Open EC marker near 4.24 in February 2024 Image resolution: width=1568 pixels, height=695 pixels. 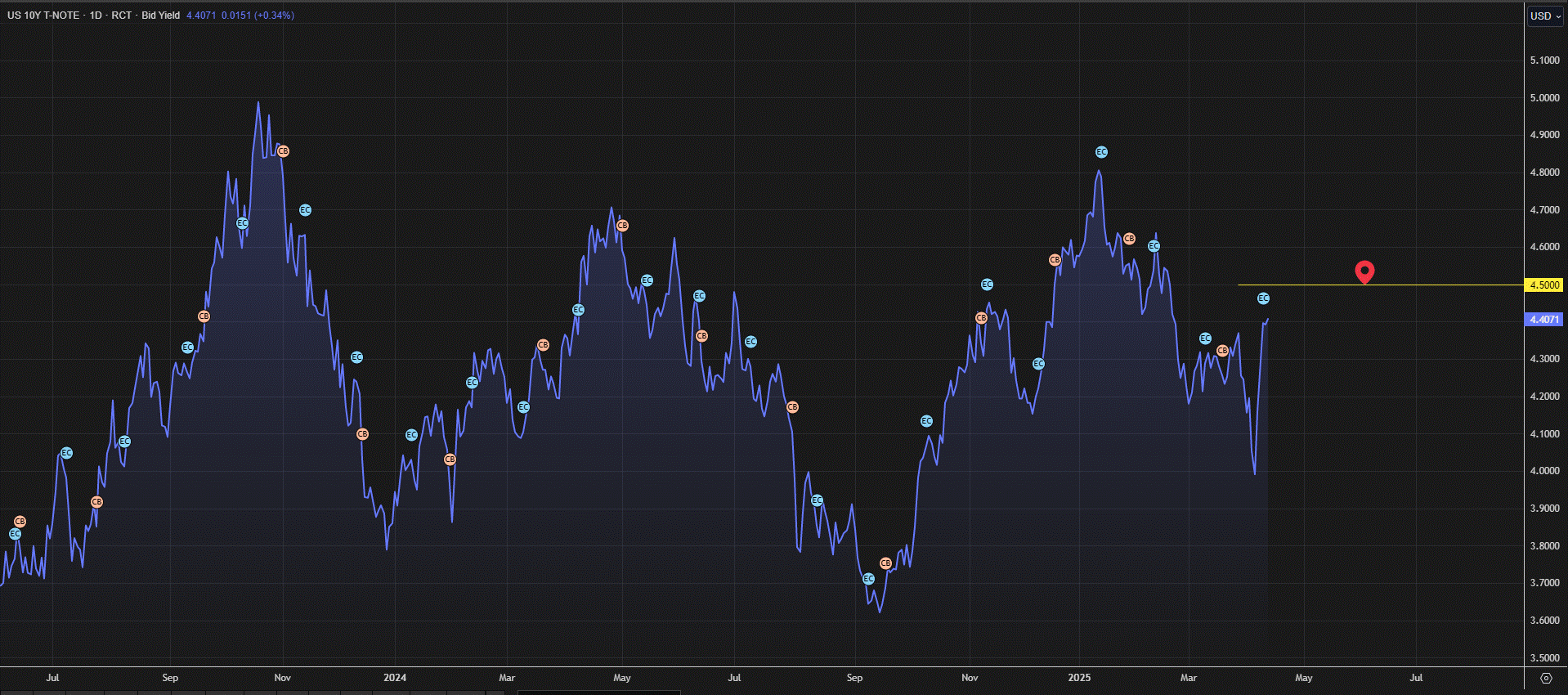coord(472,383)
